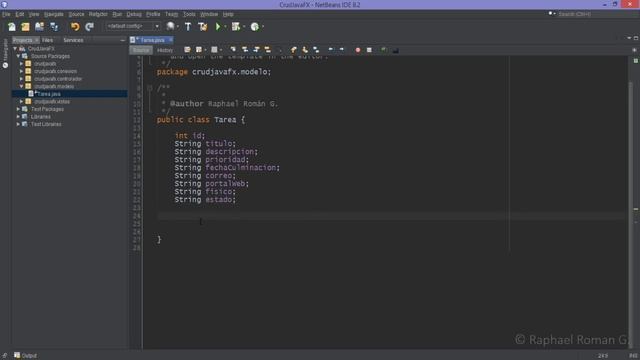The width and height of the screenshot is (640, 360).
Task: Click the class name 'Tarea' in code
Action: [225, 120]
